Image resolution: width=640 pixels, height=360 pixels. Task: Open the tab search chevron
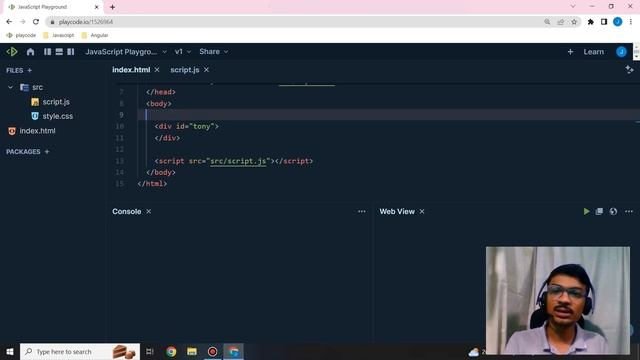573,7
